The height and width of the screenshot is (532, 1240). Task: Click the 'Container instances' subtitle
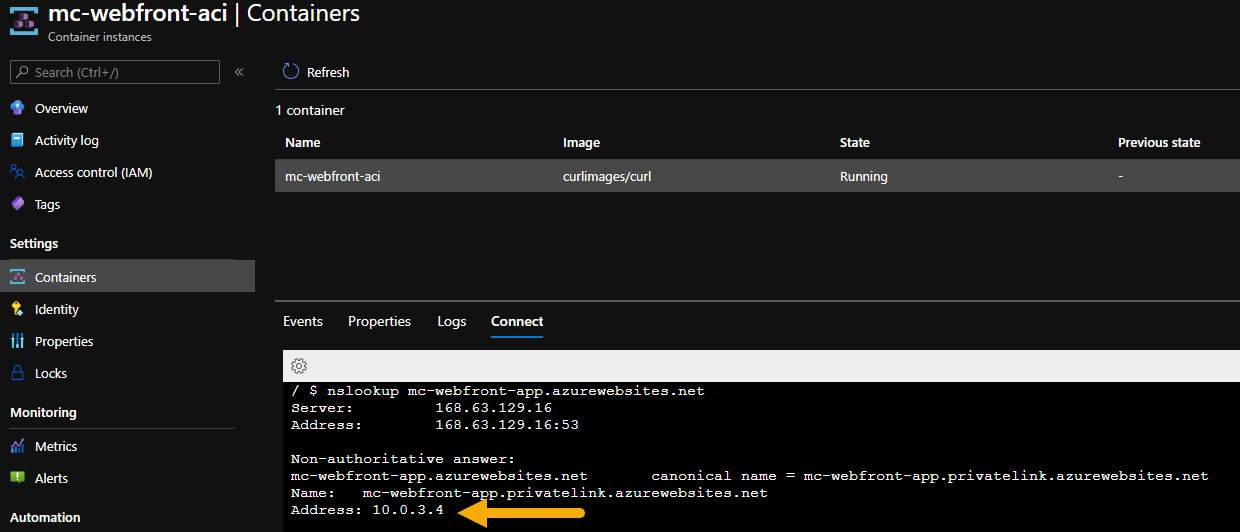click(100, 37)
